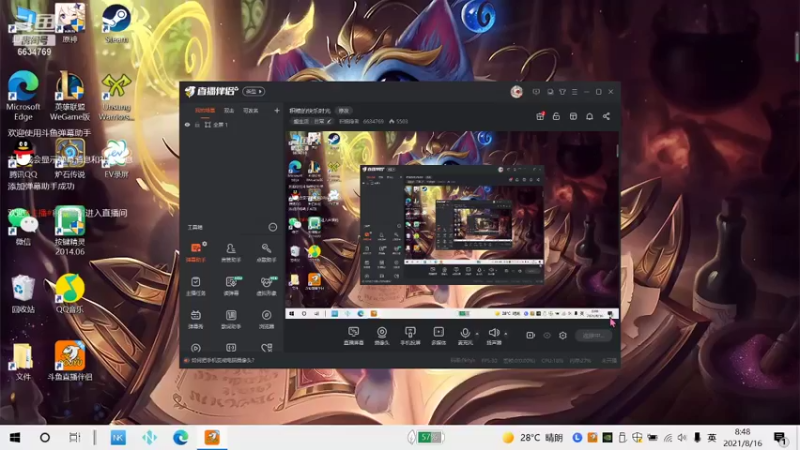Select 按键精灵 2014 desktop icon
Screen dimensions: 800x450
coord(70,230)
